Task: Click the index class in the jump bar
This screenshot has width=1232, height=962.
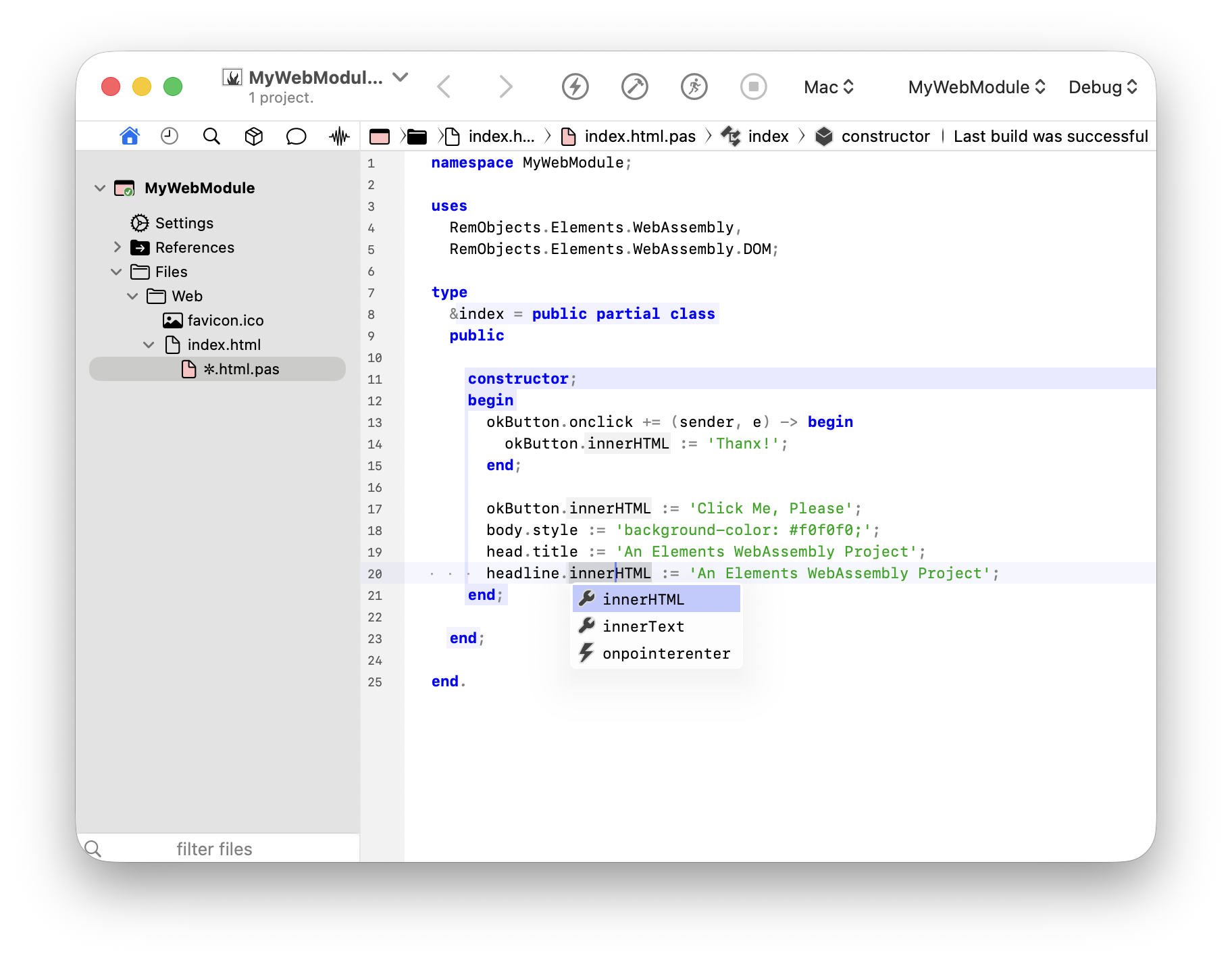Action: [x=755, y=136]
